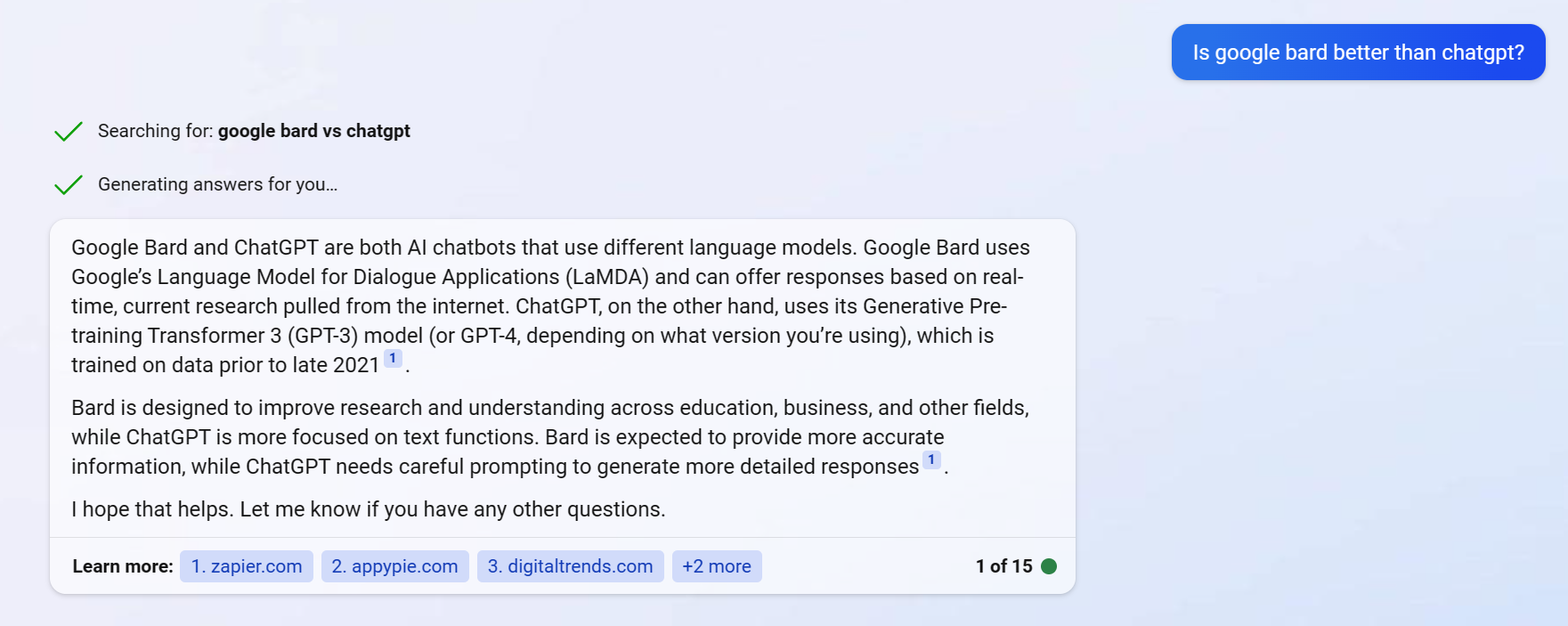Open citation 1 after 'detailed responses'
The width and height of the screenshot is (1568, 626).
(x=931, y=460)
